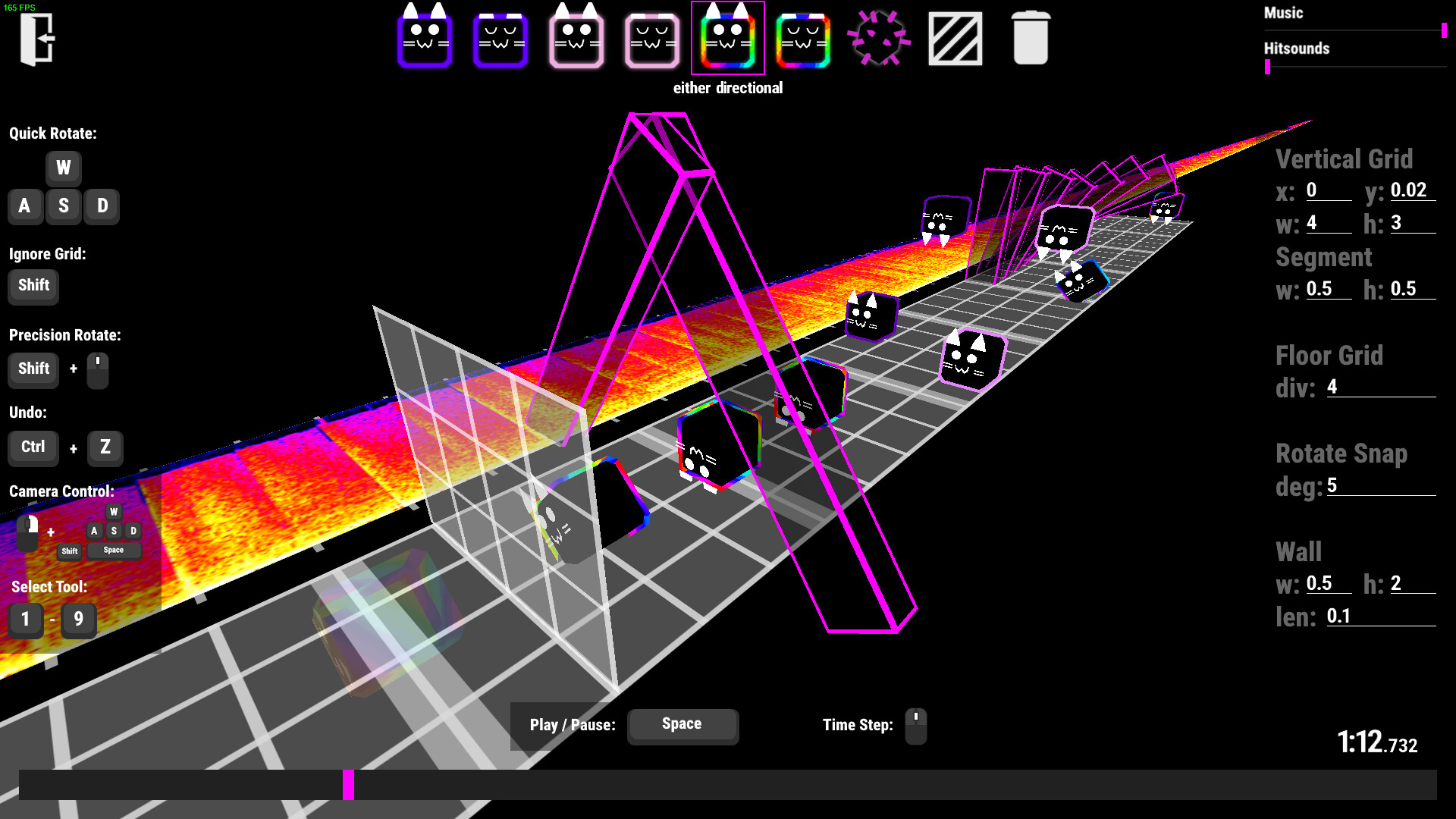Select the pink open-eyed cat note tool
This screenshot has width=1456, height=819.
point(576,39)
